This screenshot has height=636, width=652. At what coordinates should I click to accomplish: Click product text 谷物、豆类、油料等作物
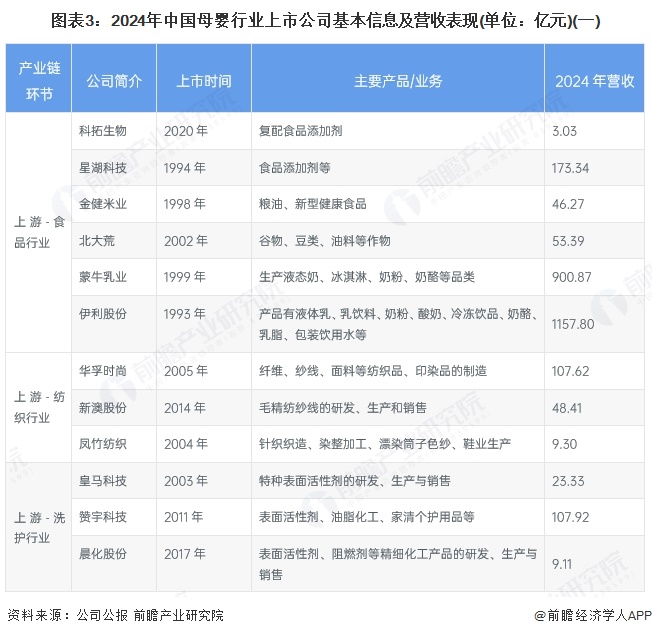pyautogui.click(x=324, y=241)
